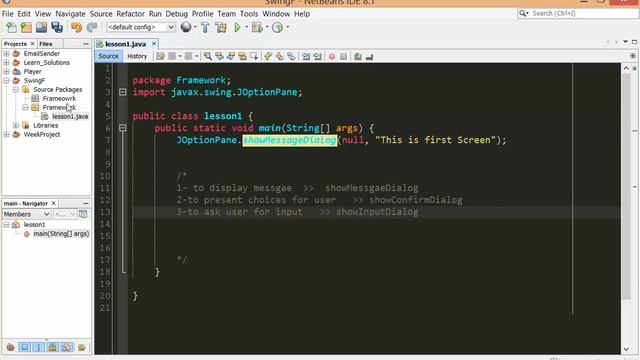This screenshot has width=640, height=360.
Task: Expand the Learn_Solutions project node
Action: [x=7, y=62]
